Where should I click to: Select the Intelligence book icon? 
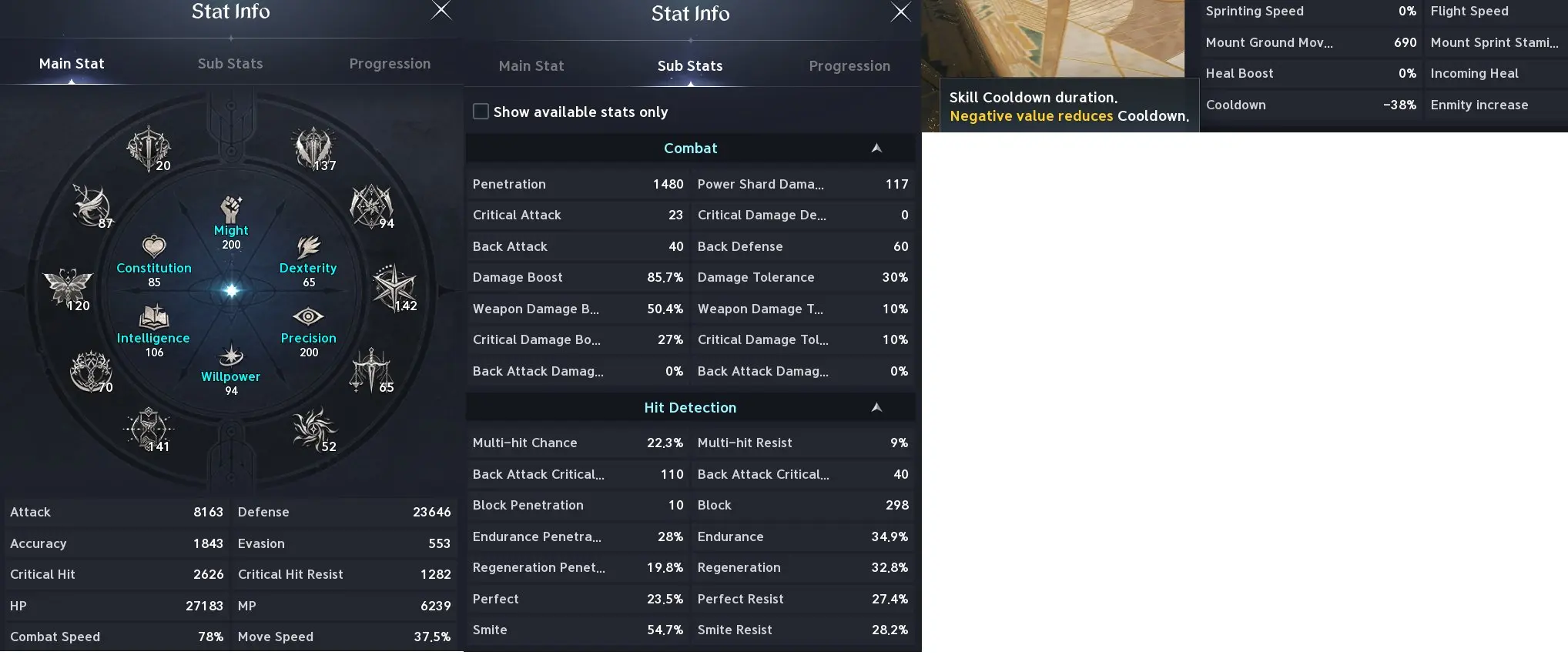point(154,316)
